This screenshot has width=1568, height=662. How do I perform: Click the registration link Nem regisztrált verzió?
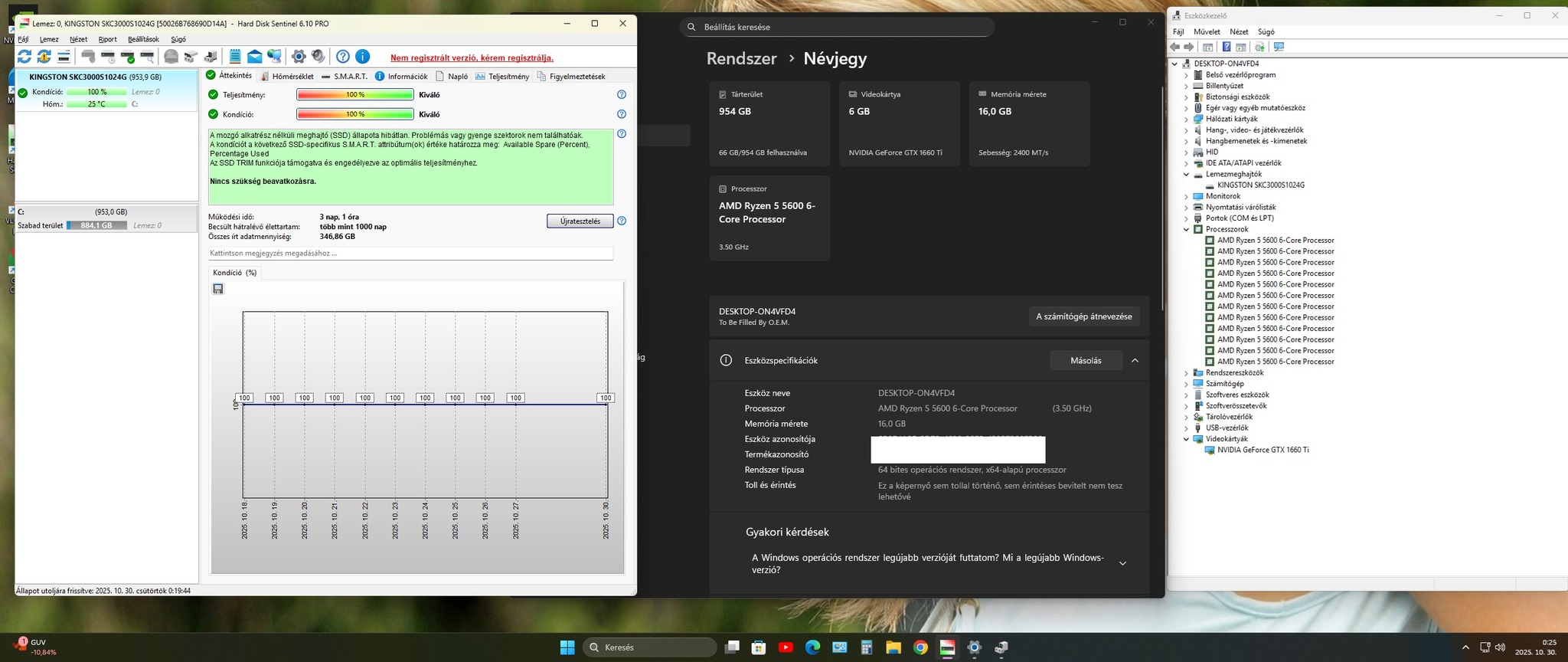tap(472, 57)
